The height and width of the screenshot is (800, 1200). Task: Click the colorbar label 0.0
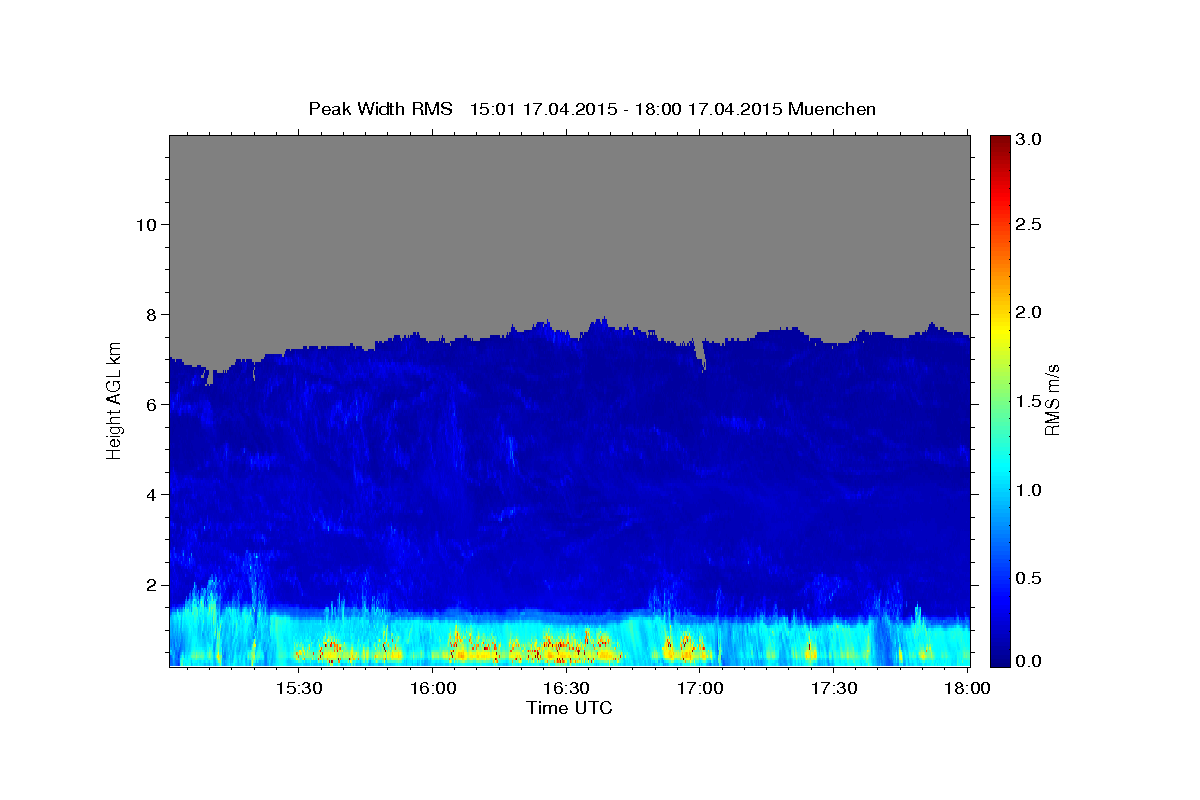1030,661
